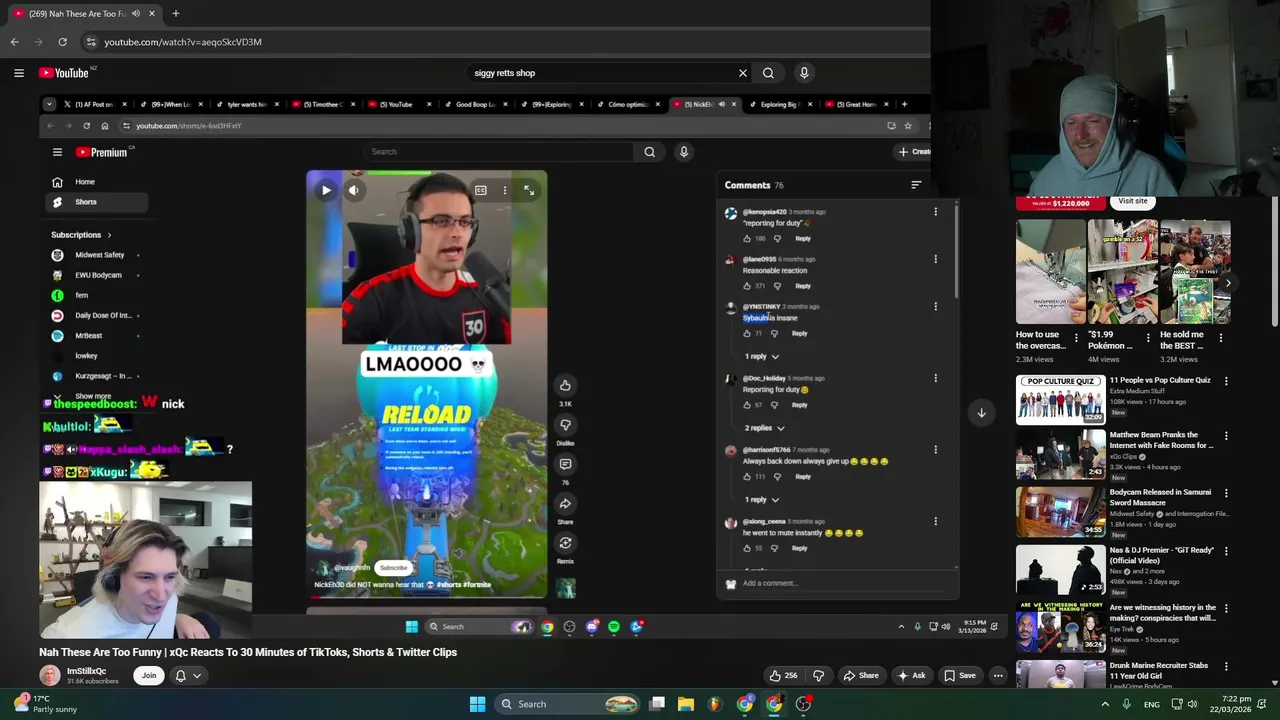
Task: Open options for 'Nas & DJ Premier' video
Action: [x=1226, y=551]
